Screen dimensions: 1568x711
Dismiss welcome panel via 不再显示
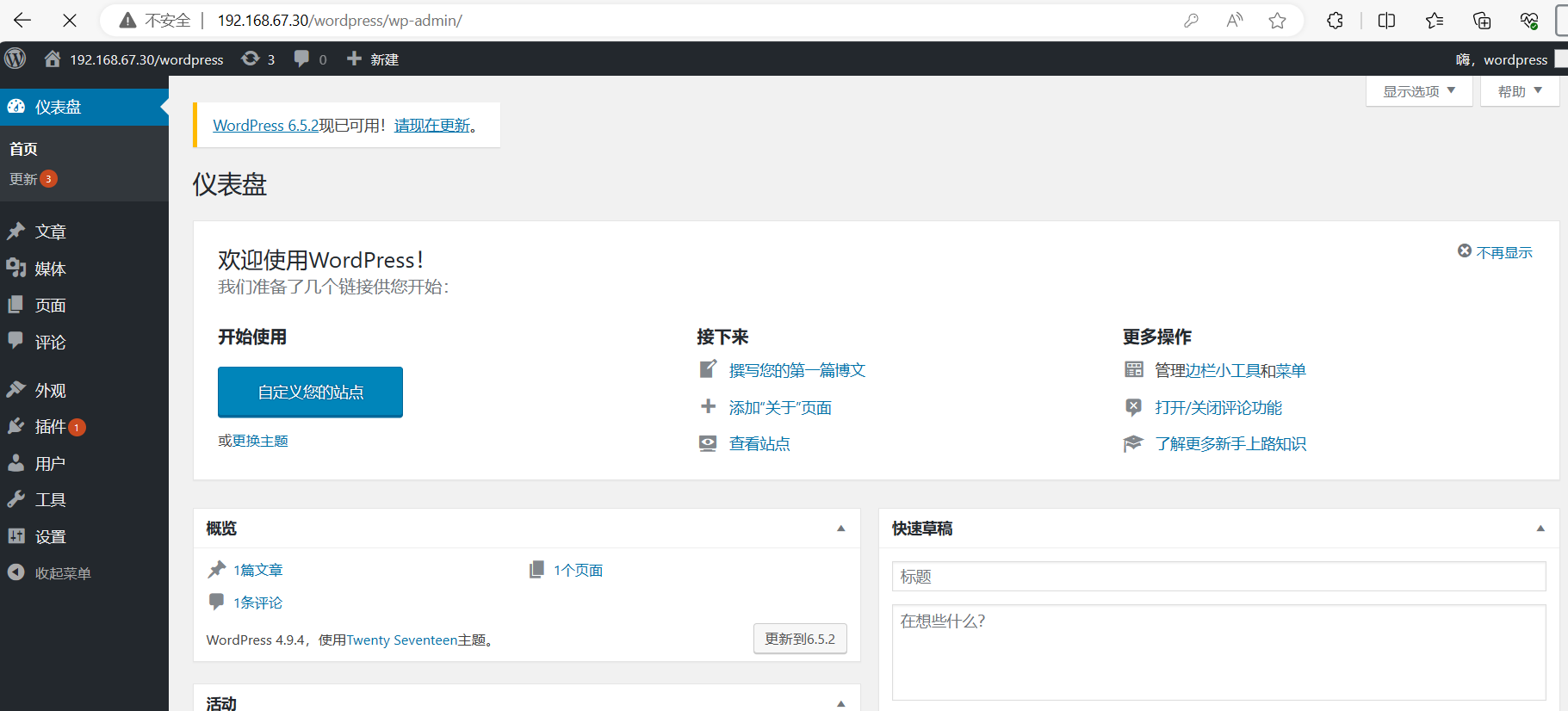(1496, 252)
